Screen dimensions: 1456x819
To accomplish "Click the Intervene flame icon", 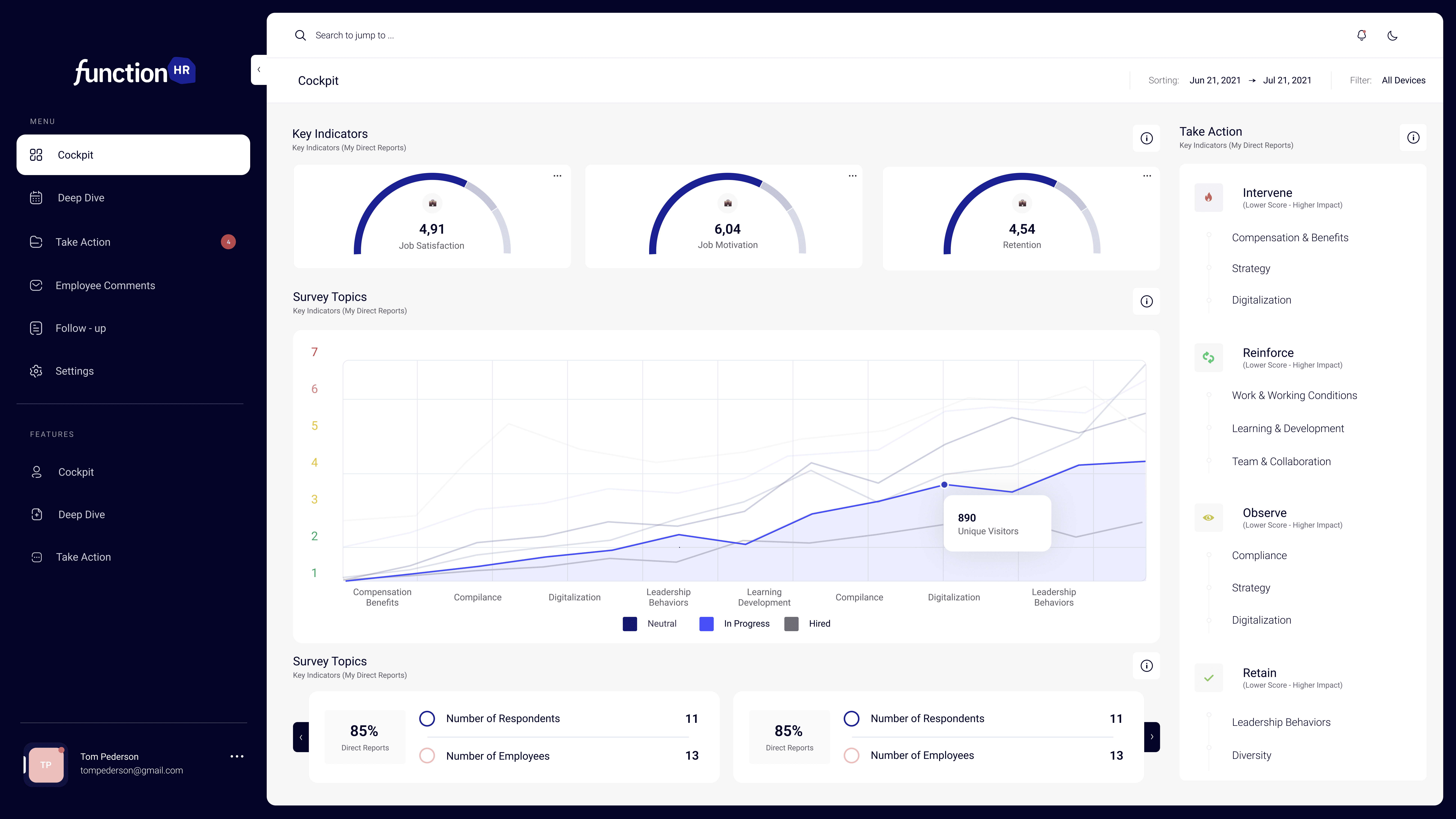I will 1208,197.
